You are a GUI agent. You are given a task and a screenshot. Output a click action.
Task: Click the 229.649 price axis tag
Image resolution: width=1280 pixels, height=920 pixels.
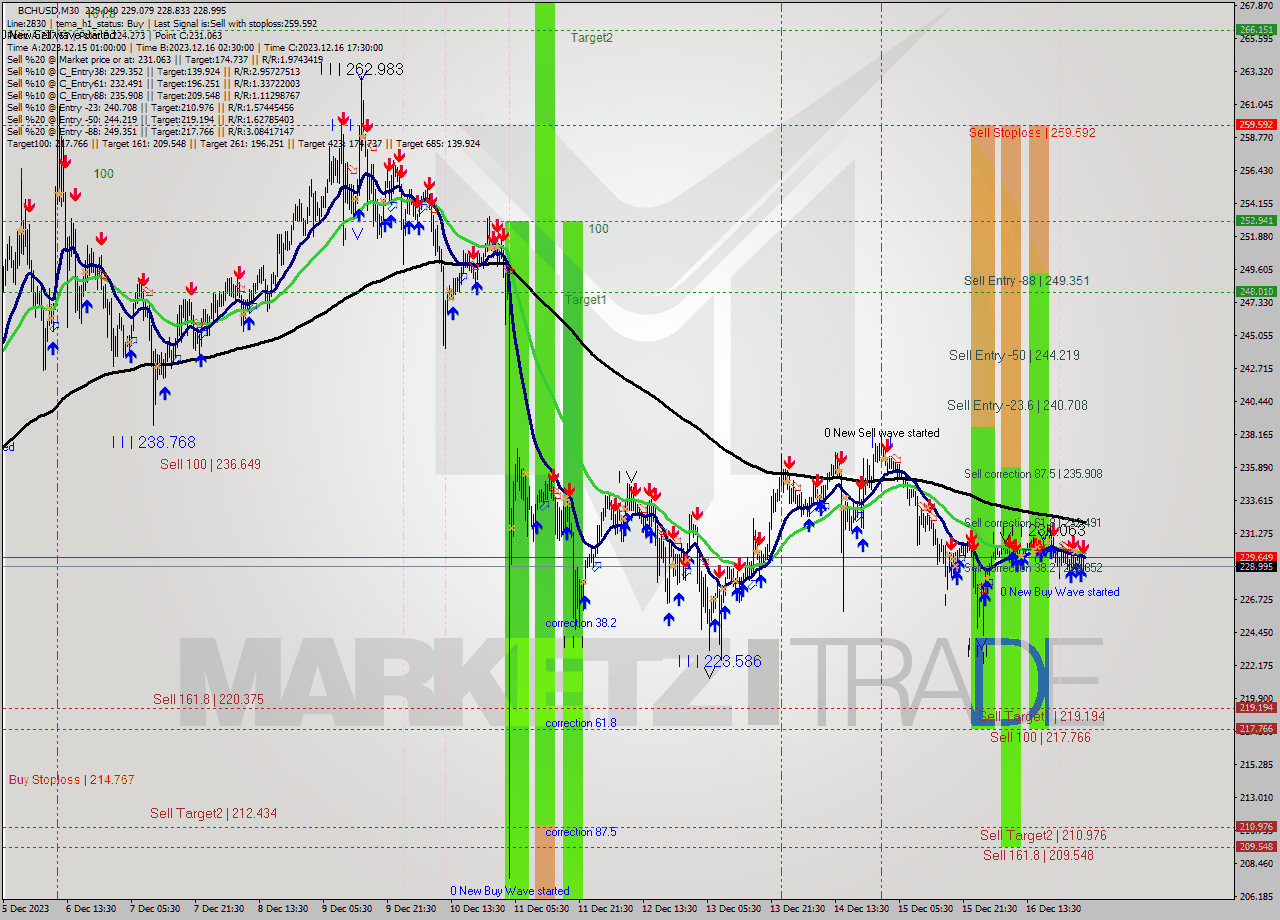point(1256,557)
